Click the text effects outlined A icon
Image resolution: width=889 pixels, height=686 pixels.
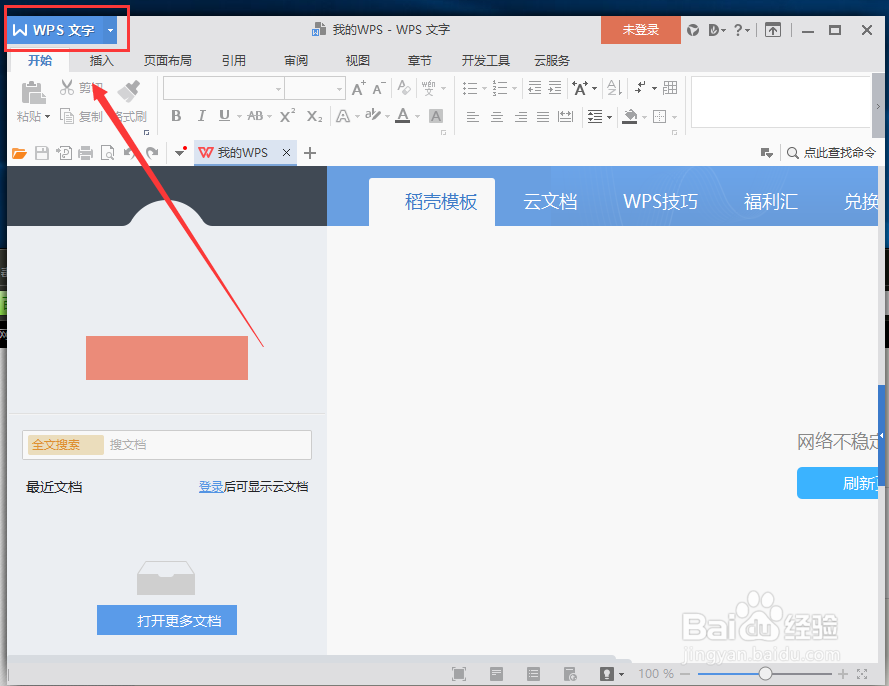tap(342, 116)
